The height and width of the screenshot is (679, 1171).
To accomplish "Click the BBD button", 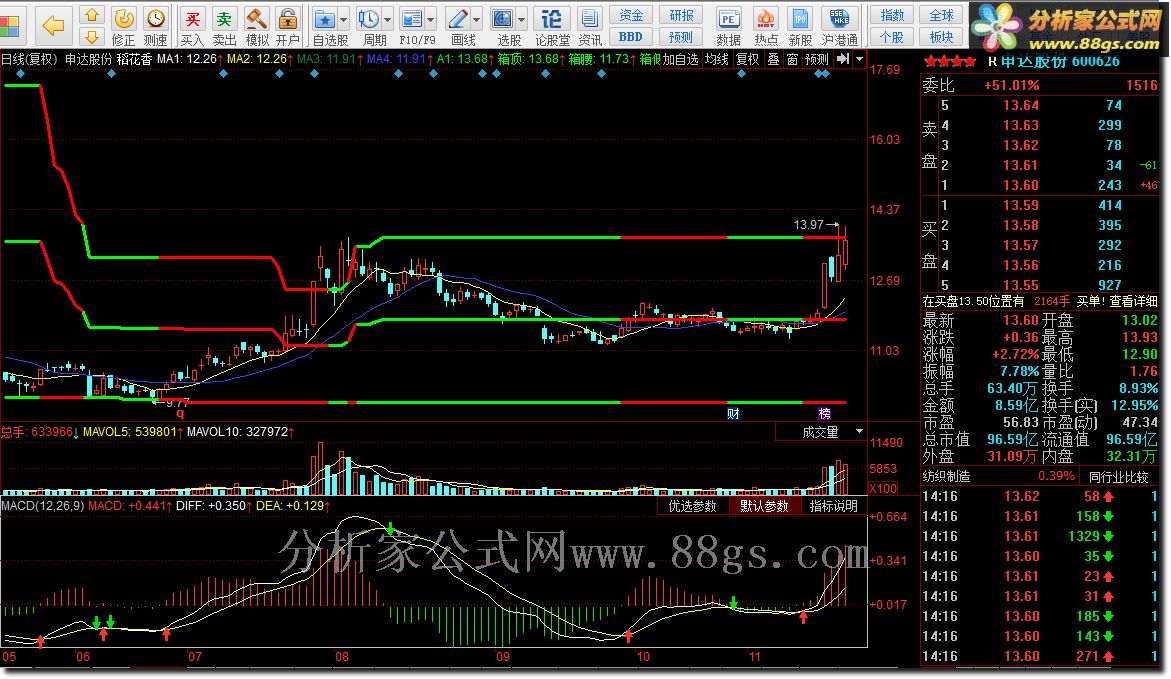I will (x=631, y=37).
